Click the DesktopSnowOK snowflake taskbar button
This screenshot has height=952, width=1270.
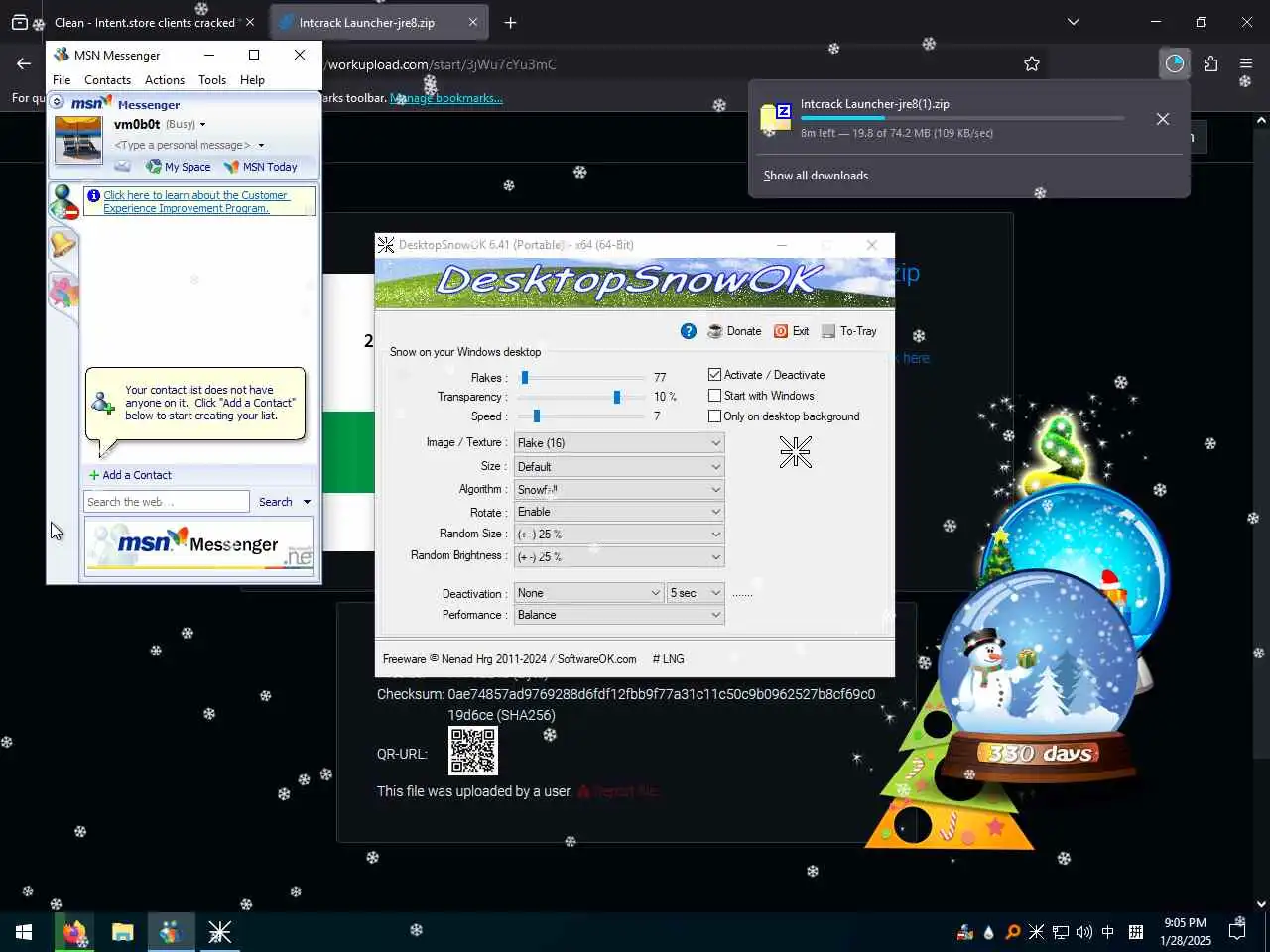(x=219, y=932)
